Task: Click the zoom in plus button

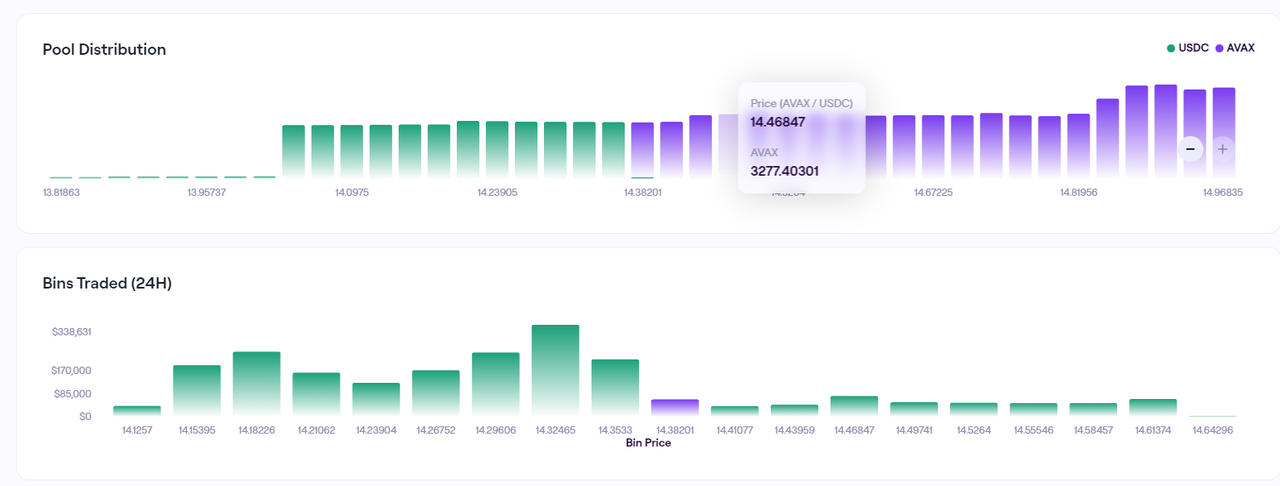Action: pyautogui.click(x=1222, y=149)
